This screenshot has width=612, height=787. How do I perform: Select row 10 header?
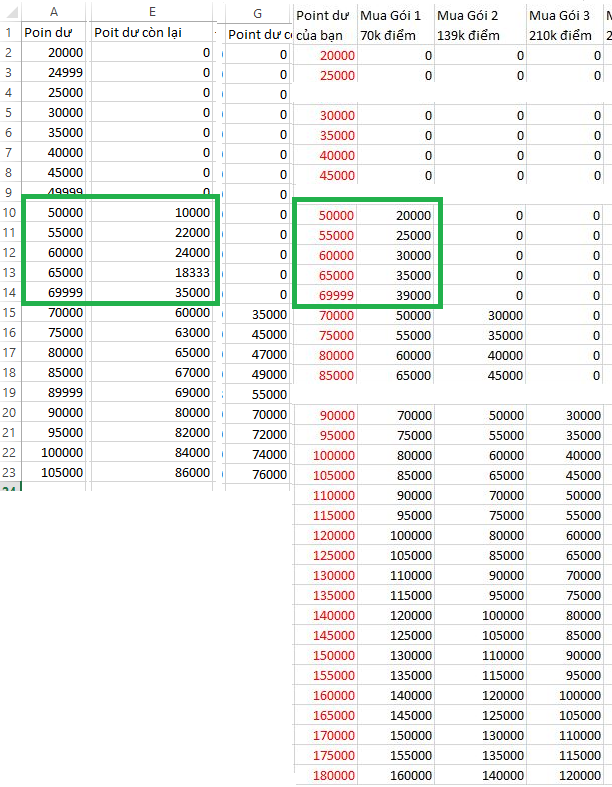9,213
